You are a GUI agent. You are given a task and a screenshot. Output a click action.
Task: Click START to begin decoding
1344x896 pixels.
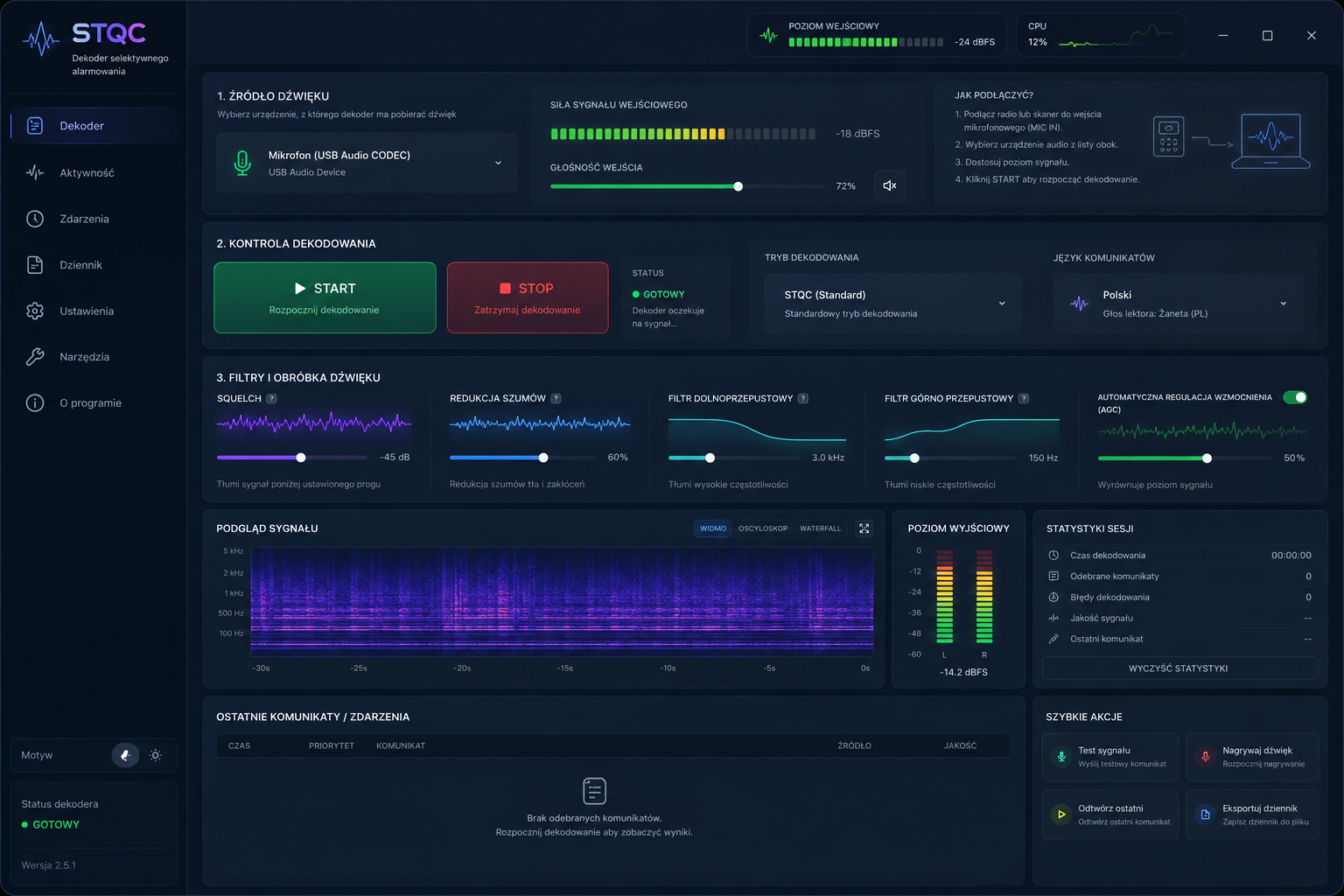(x=325, y=297)
